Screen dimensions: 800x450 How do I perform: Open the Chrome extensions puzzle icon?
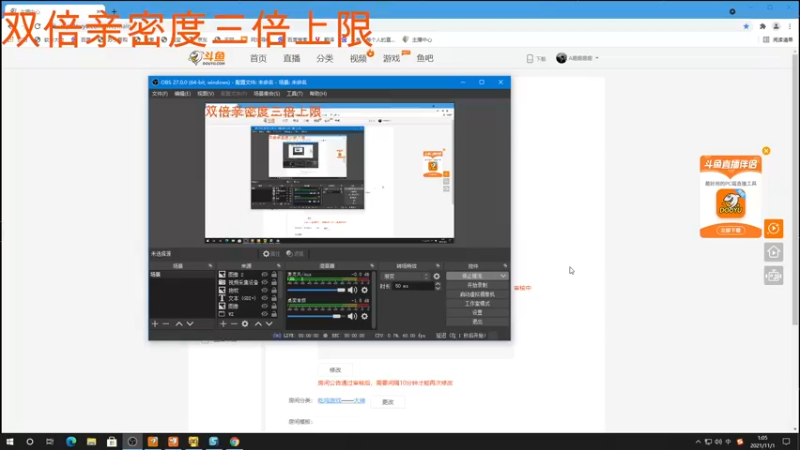tap(762, 26)
